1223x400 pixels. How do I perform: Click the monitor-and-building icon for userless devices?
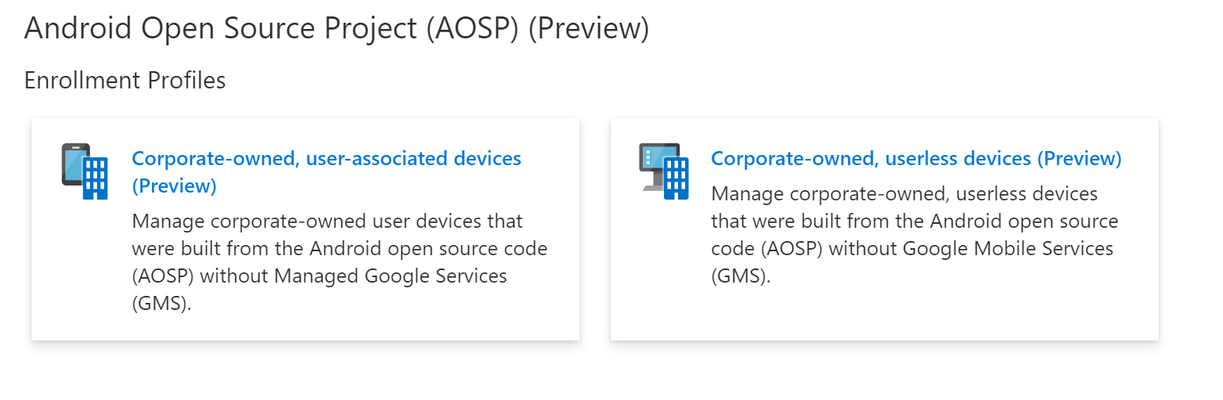tap(664, 172)
